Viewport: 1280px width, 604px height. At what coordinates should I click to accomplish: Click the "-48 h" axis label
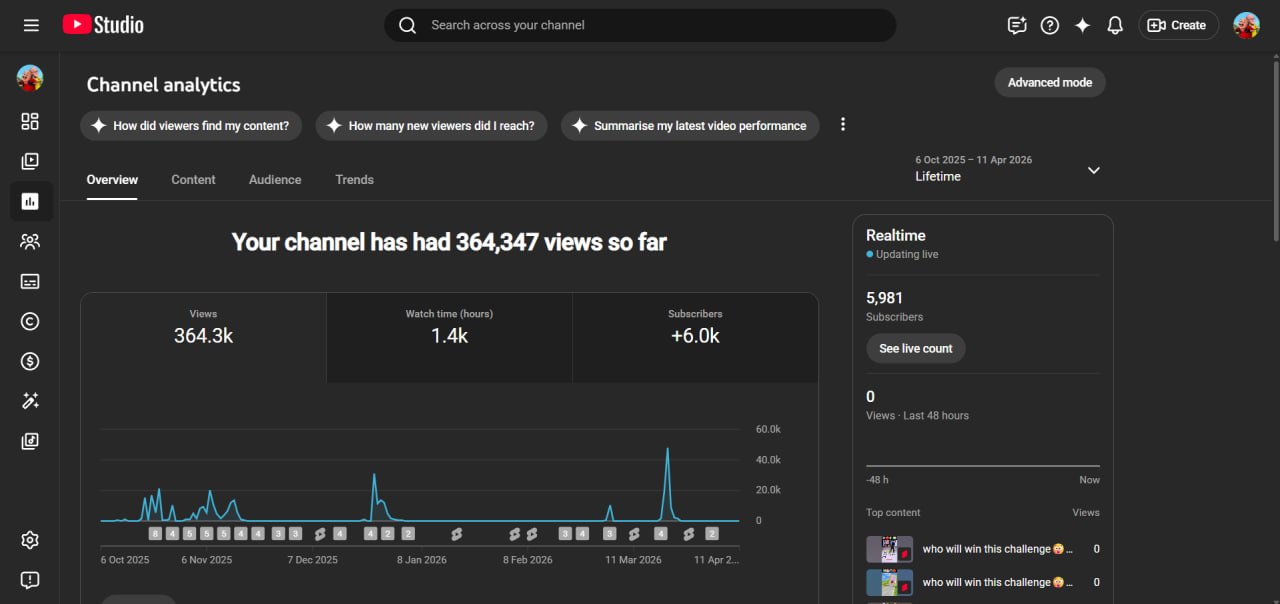877,480
